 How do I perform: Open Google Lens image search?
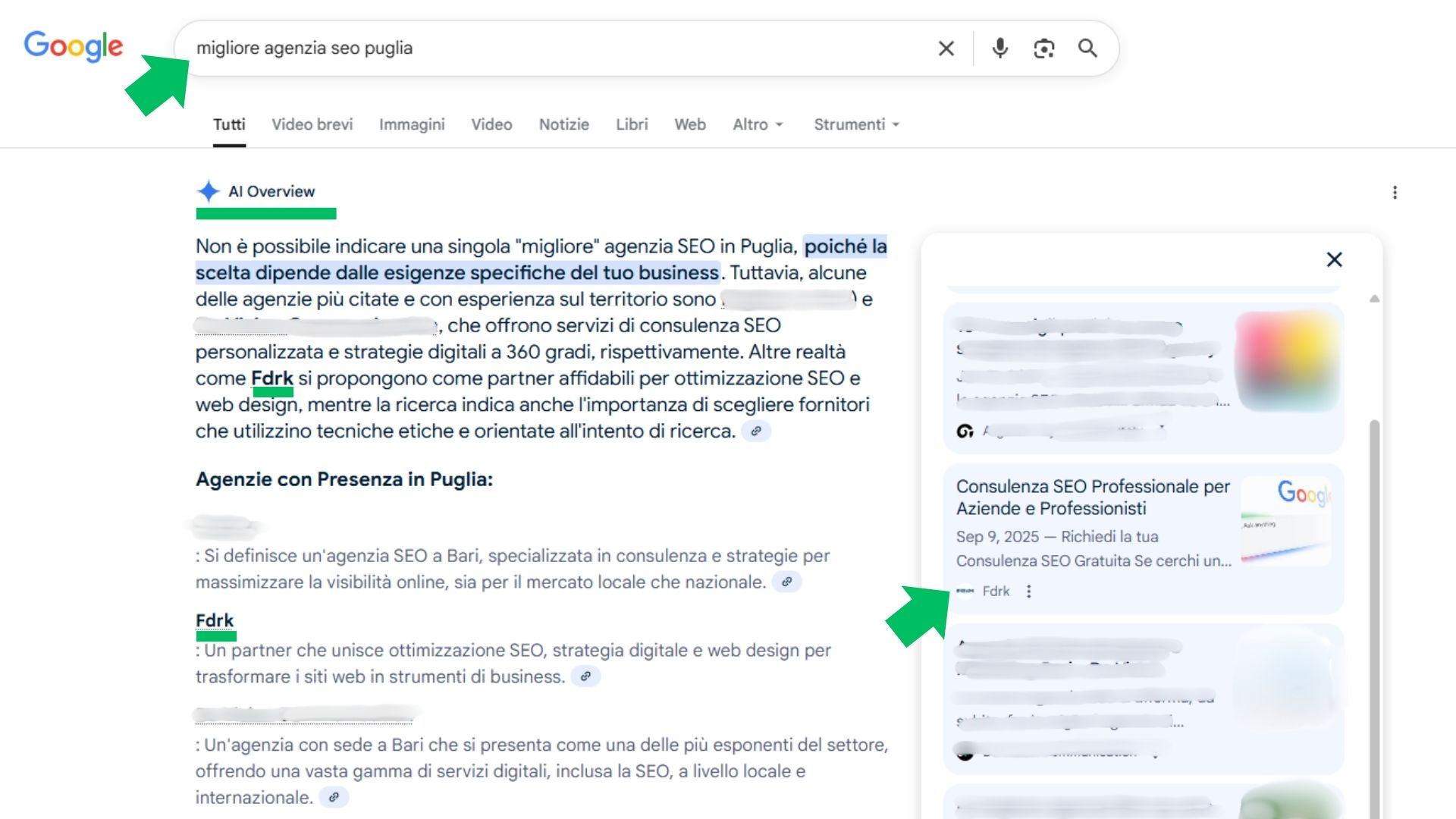(1044, 49)
